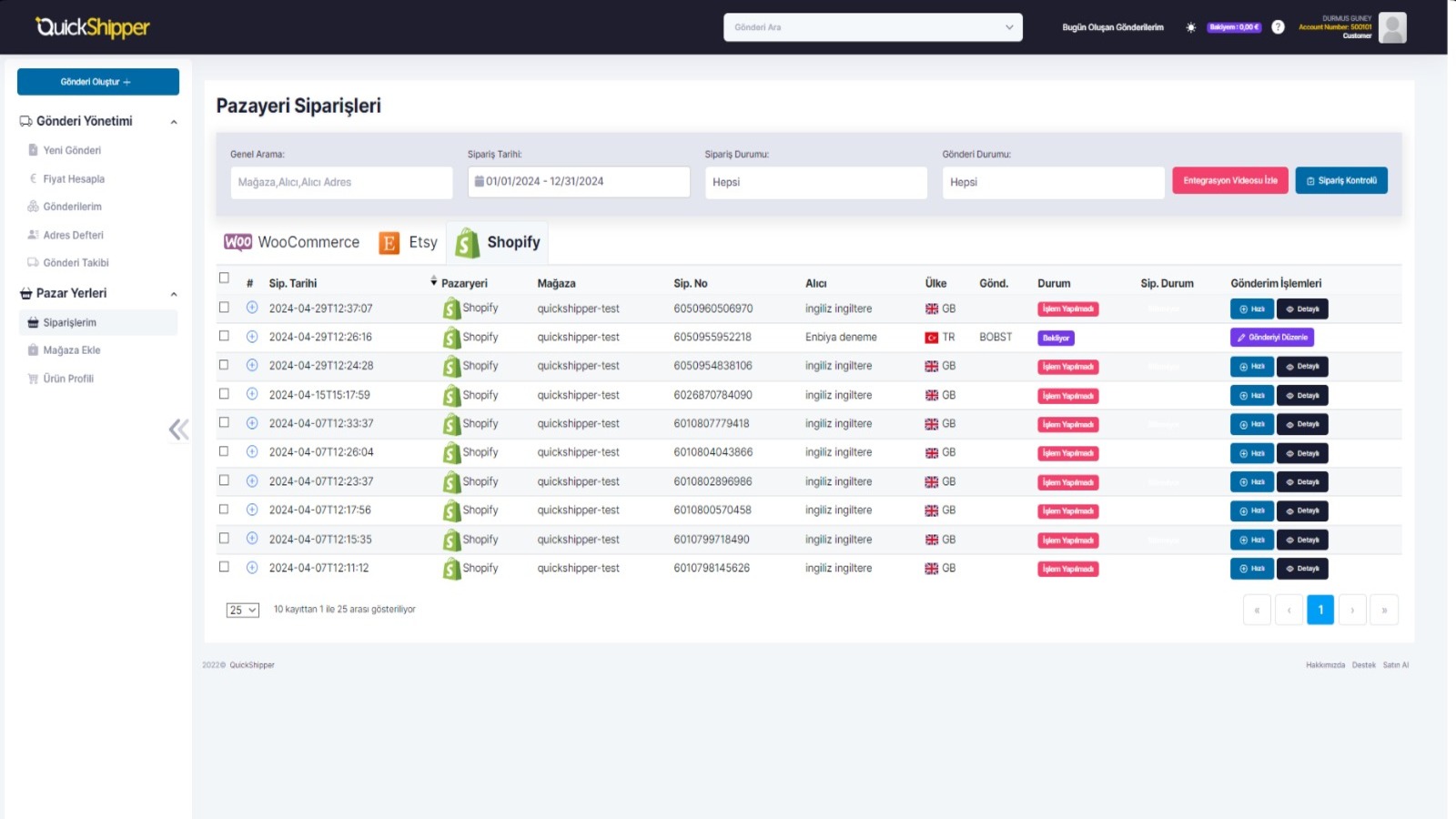
Task: Open the user avatar menu
Action: (x=1392, y=27)
